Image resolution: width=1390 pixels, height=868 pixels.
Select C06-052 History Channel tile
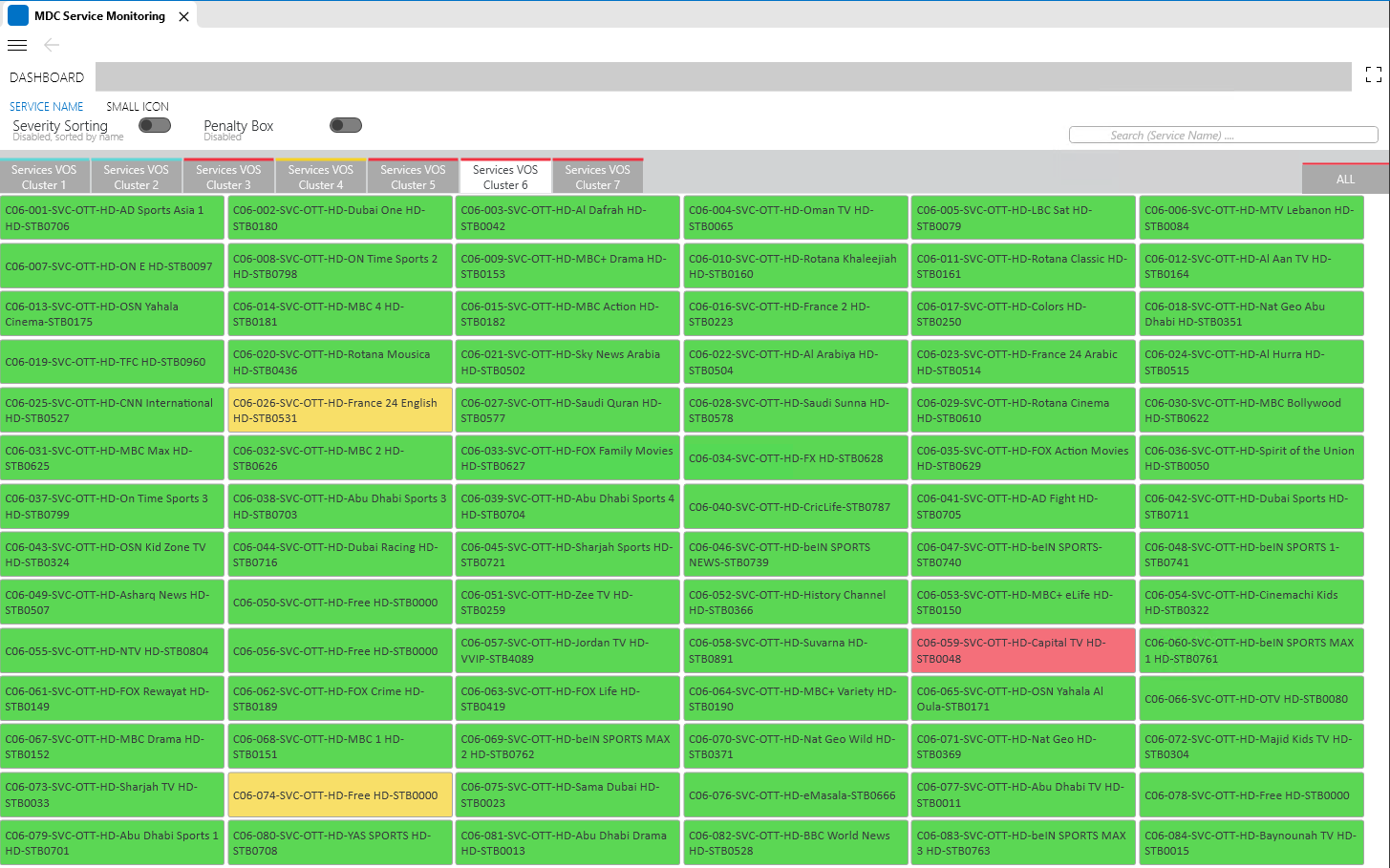[x=796, y=603]
